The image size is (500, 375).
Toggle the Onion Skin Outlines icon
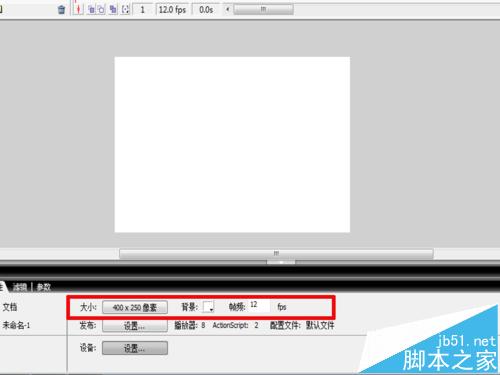point(101,9)
